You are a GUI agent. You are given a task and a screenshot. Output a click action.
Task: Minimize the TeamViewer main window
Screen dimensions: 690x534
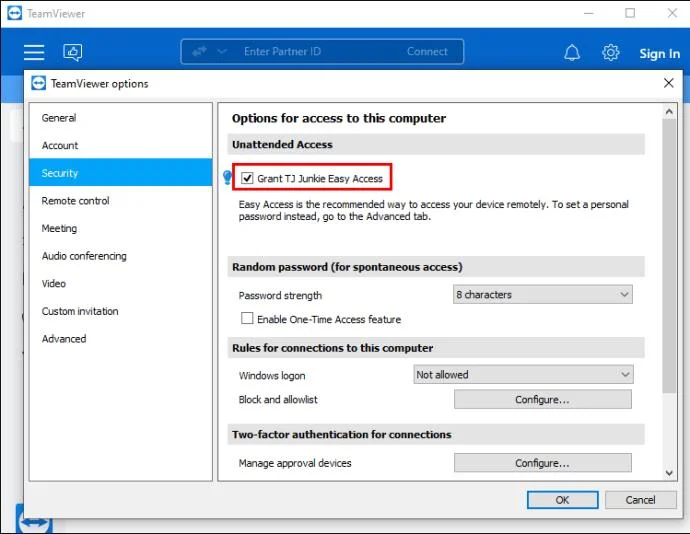(x=588, y=13)
